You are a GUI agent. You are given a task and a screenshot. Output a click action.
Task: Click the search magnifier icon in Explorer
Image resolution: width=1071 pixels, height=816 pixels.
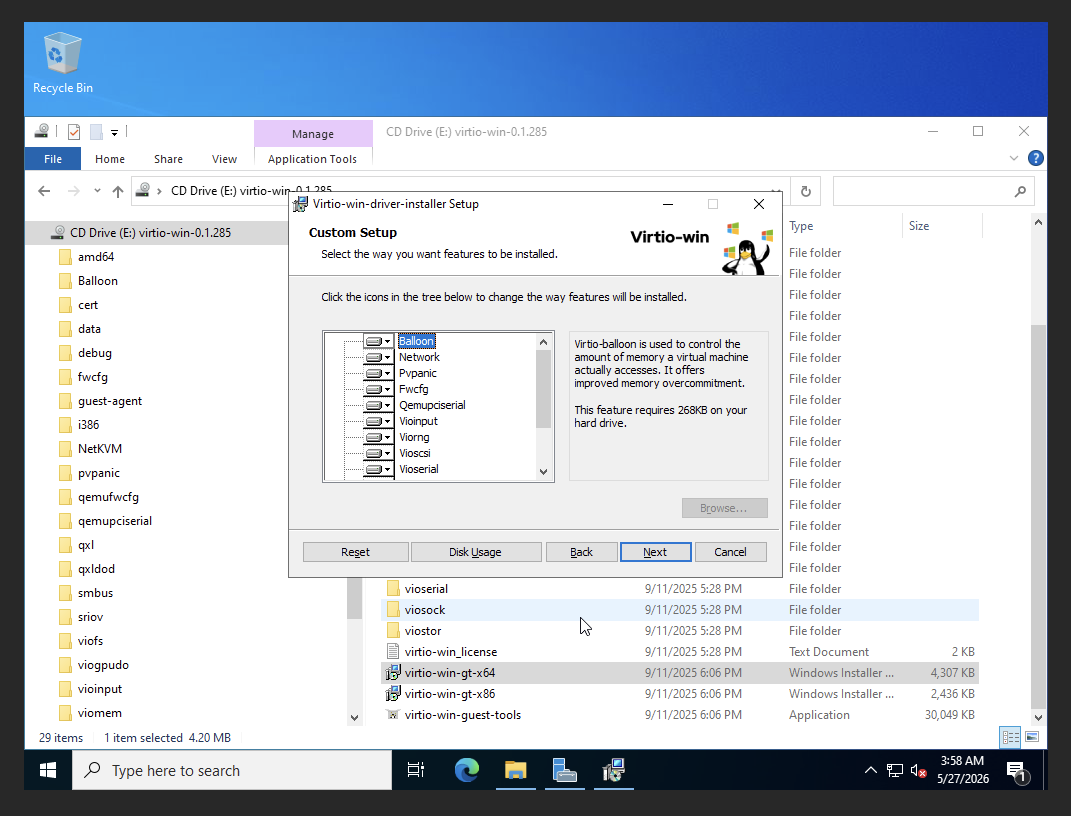(x=1020, y=192)
